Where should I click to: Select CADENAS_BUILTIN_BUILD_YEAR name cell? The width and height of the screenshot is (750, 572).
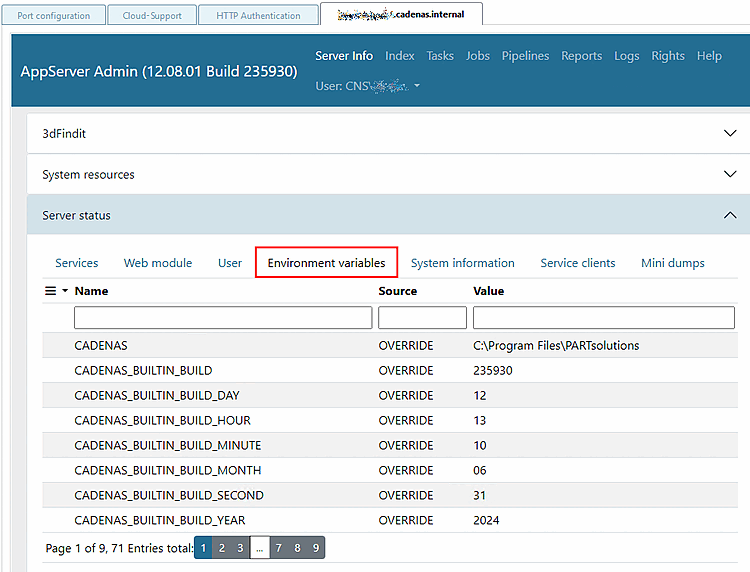pyautogui.click(x=160, y=520)
